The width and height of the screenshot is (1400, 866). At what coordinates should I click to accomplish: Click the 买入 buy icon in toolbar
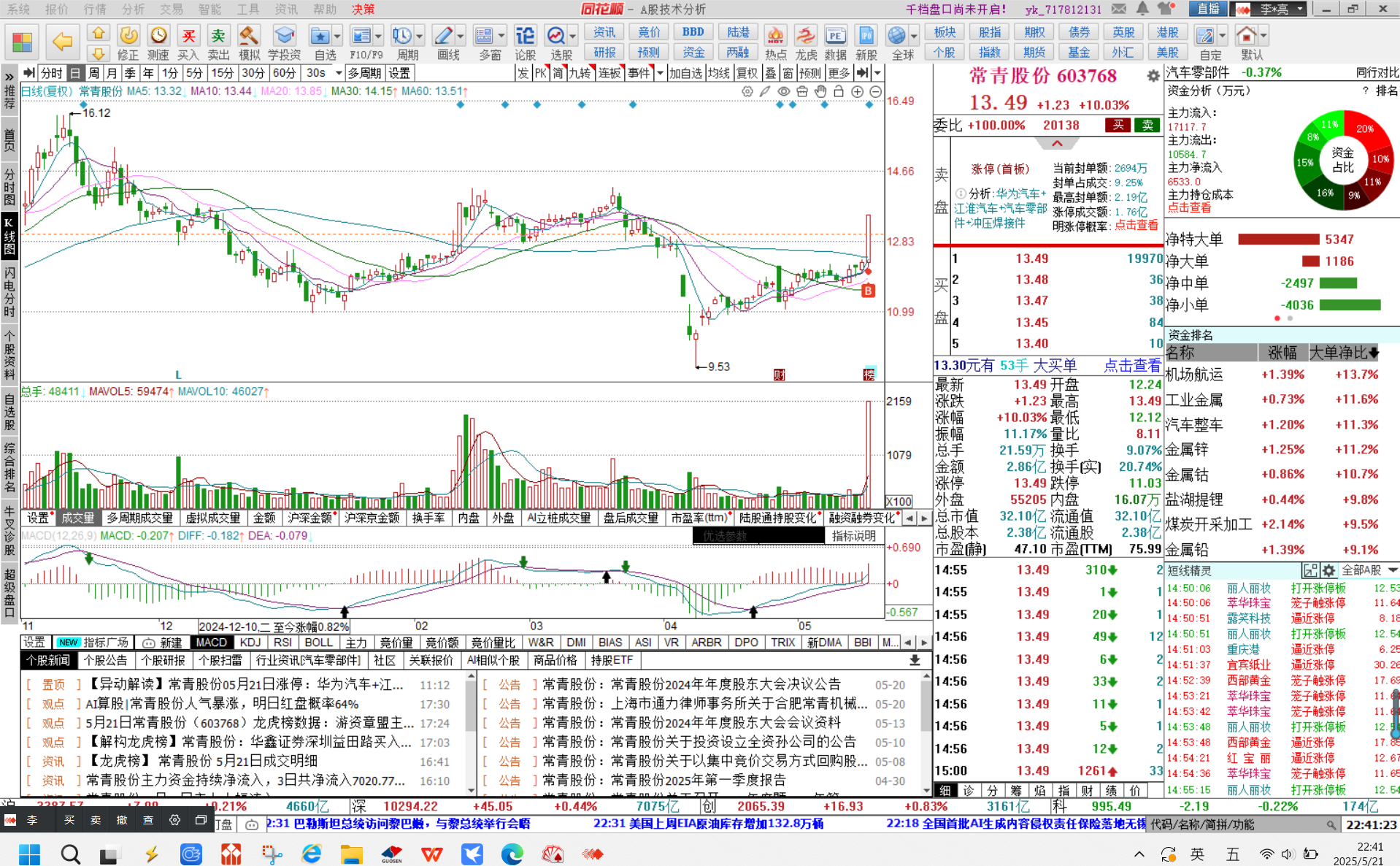(x=188, y=42)
